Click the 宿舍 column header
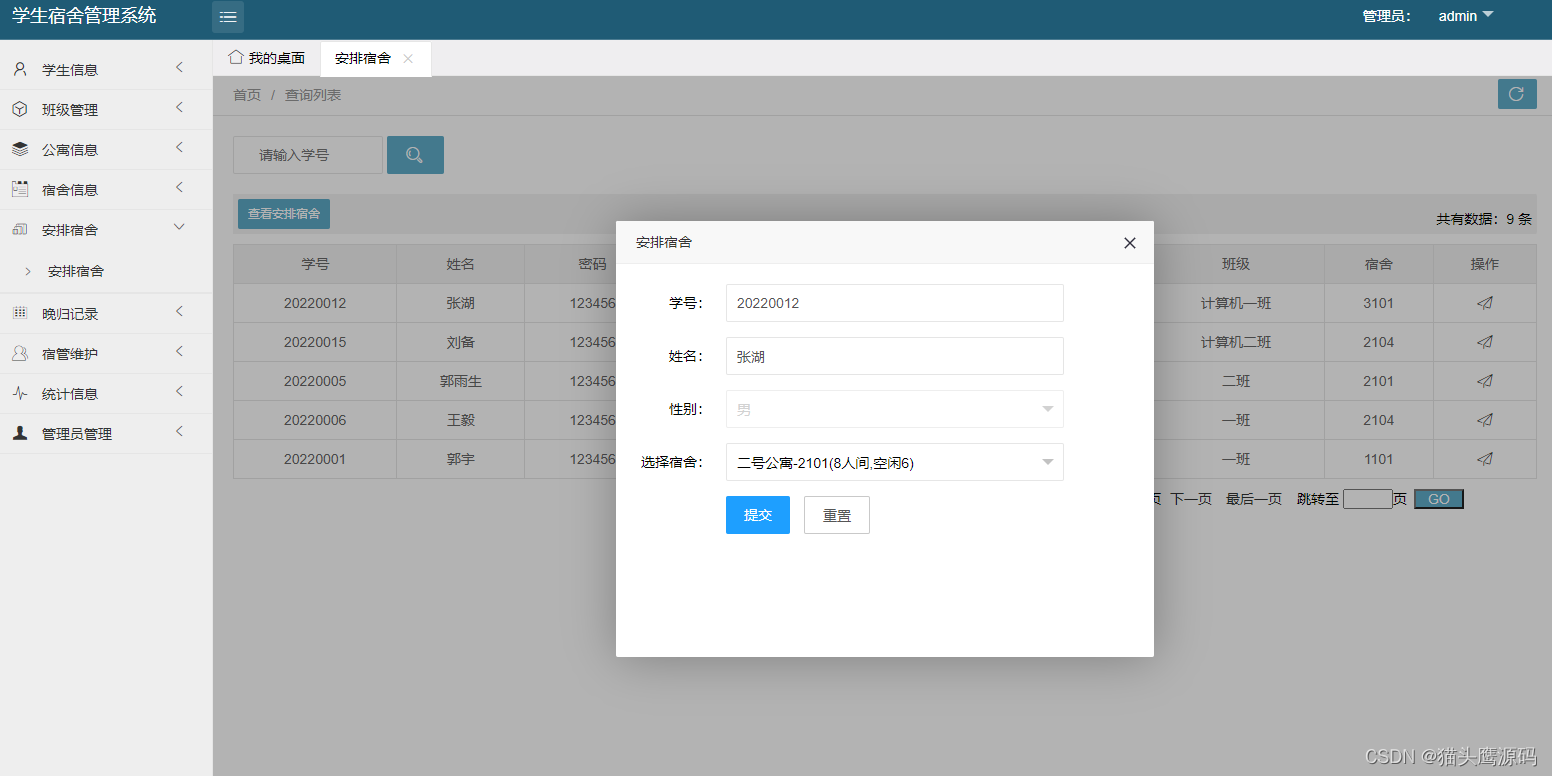This screenshot has width=1552, height=776. (1378, 264)
